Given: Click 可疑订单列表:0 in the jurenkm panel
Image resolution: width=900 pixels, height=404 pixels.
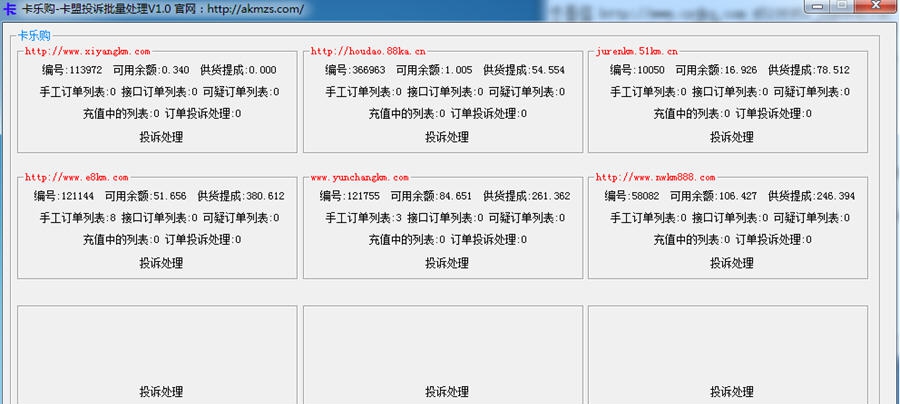Looking at the screenshot, I should click(x=812, y=92).
